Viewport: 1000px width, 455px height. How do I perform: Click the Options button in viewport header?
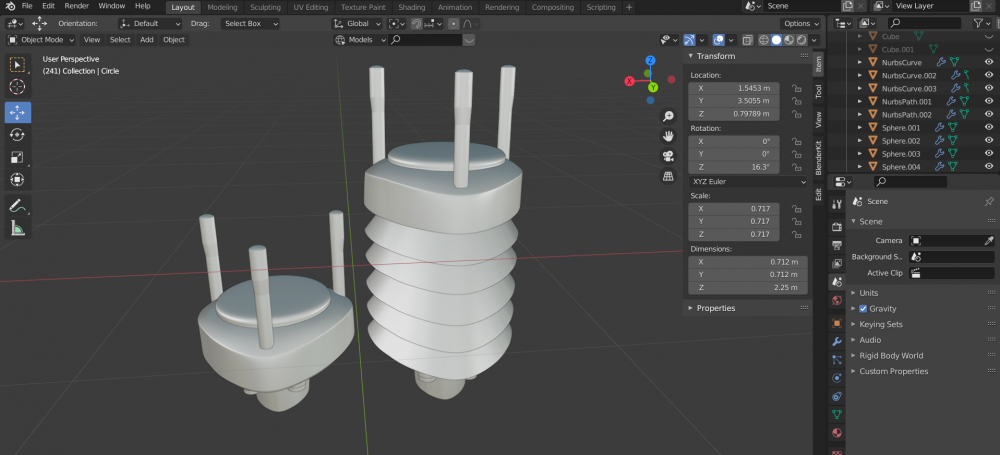click(x=800, y=23)
